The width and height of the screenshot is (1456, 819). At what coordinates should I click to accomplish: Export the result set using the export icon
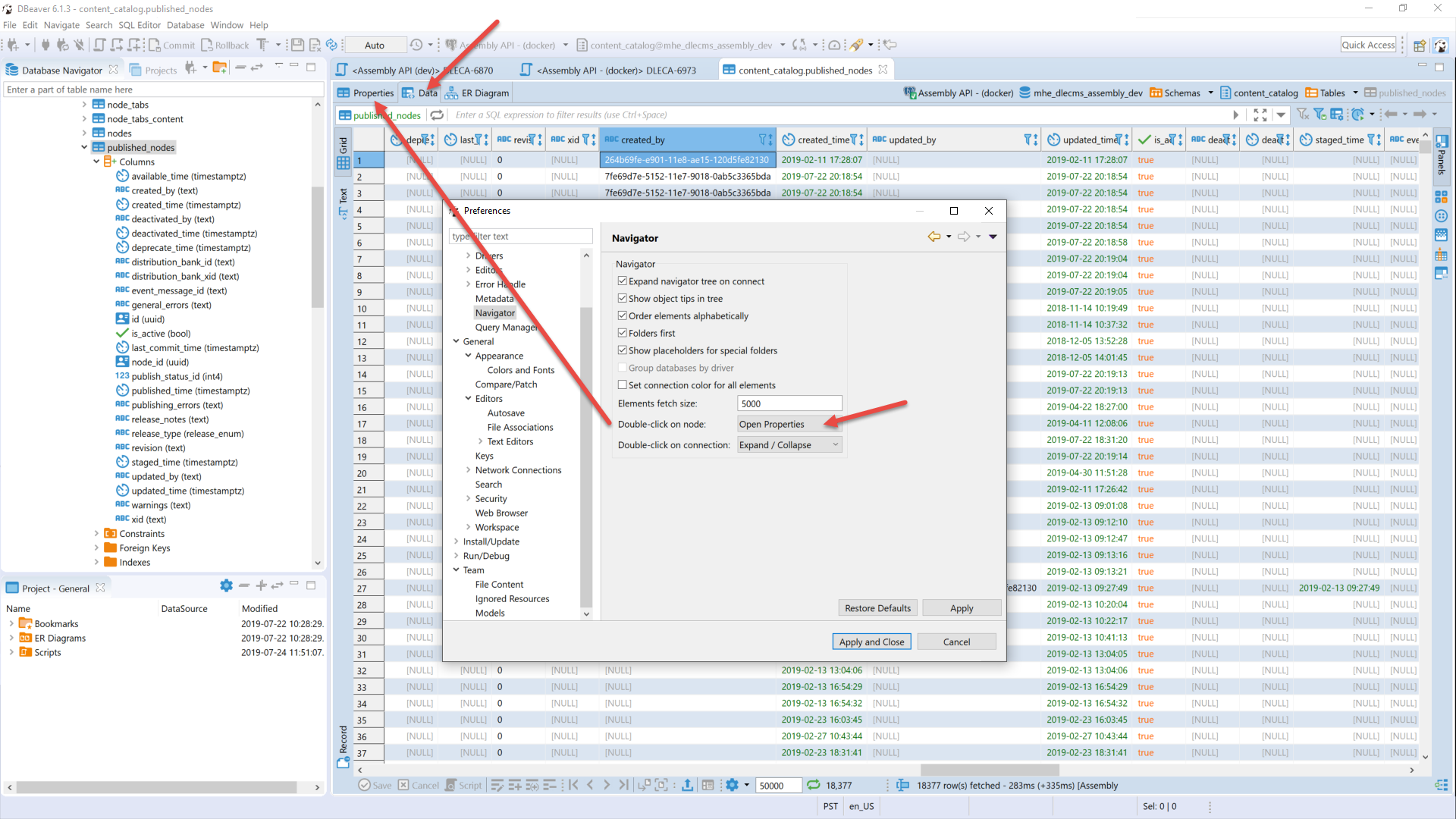(688, 785)
